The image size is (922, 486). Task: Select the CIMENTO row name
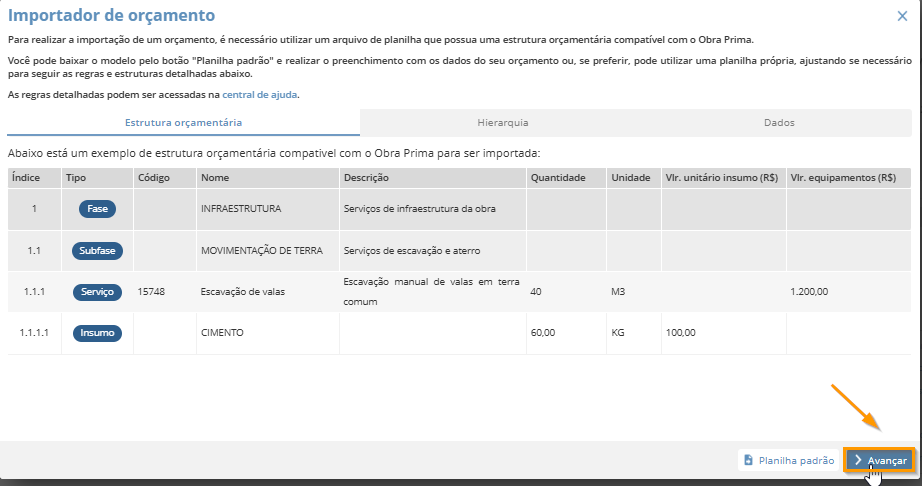tap(222, 333)
